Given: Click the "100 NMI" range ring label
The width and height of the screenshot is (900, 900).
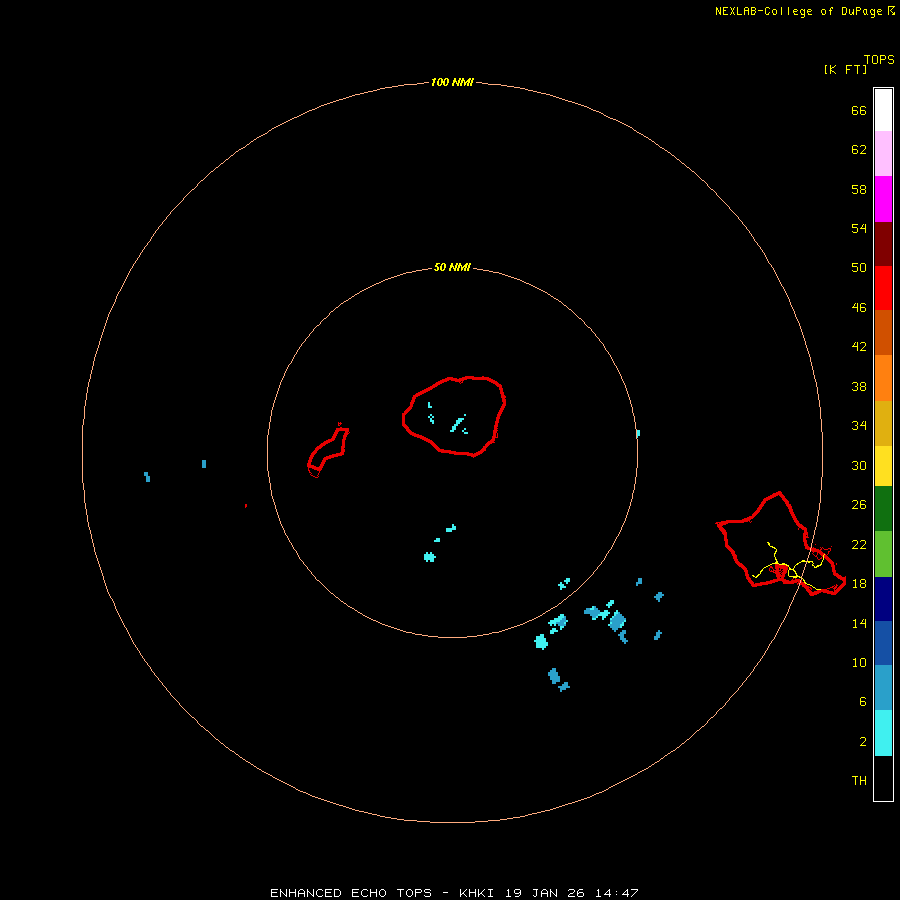Looking at the screenshot, I should (x=452, y=82).
